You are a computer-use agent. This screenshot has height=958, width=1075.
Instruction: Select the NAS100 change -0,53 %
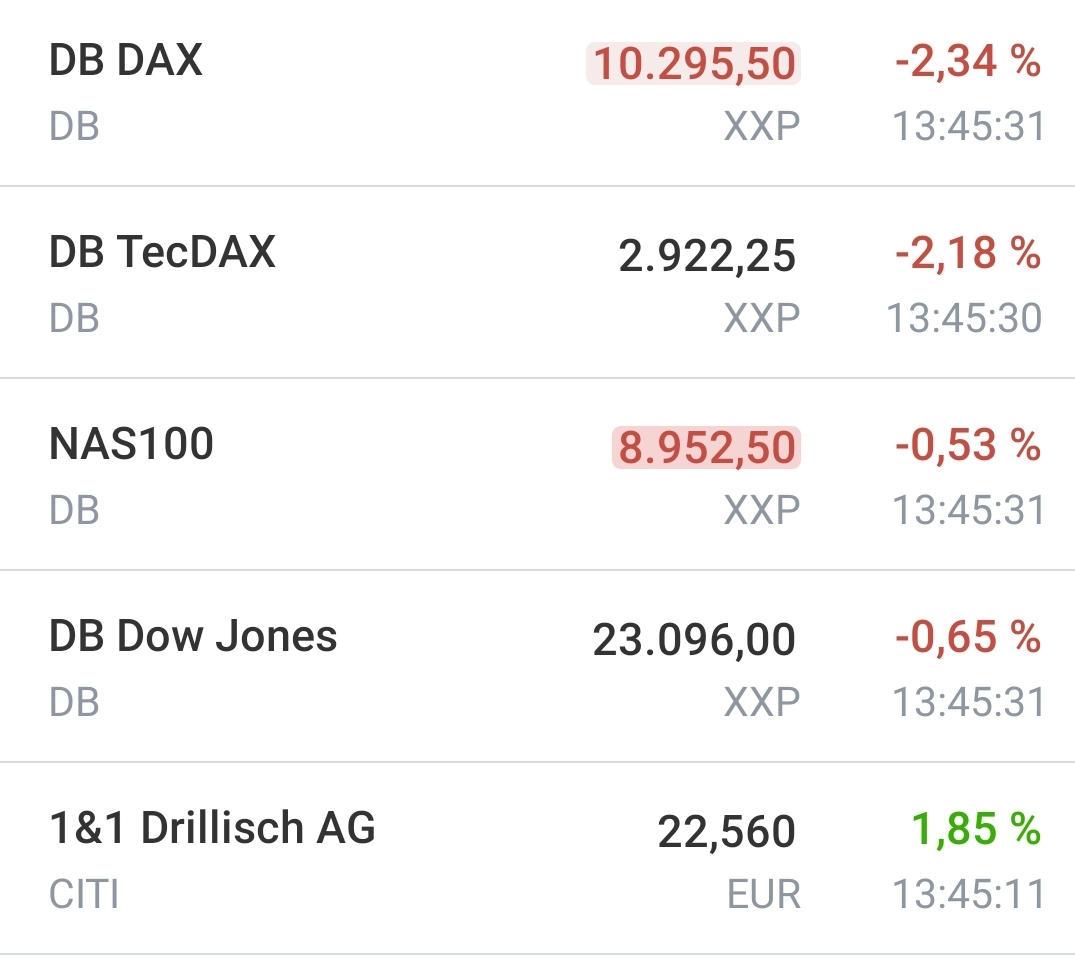(x=967, y=446)
